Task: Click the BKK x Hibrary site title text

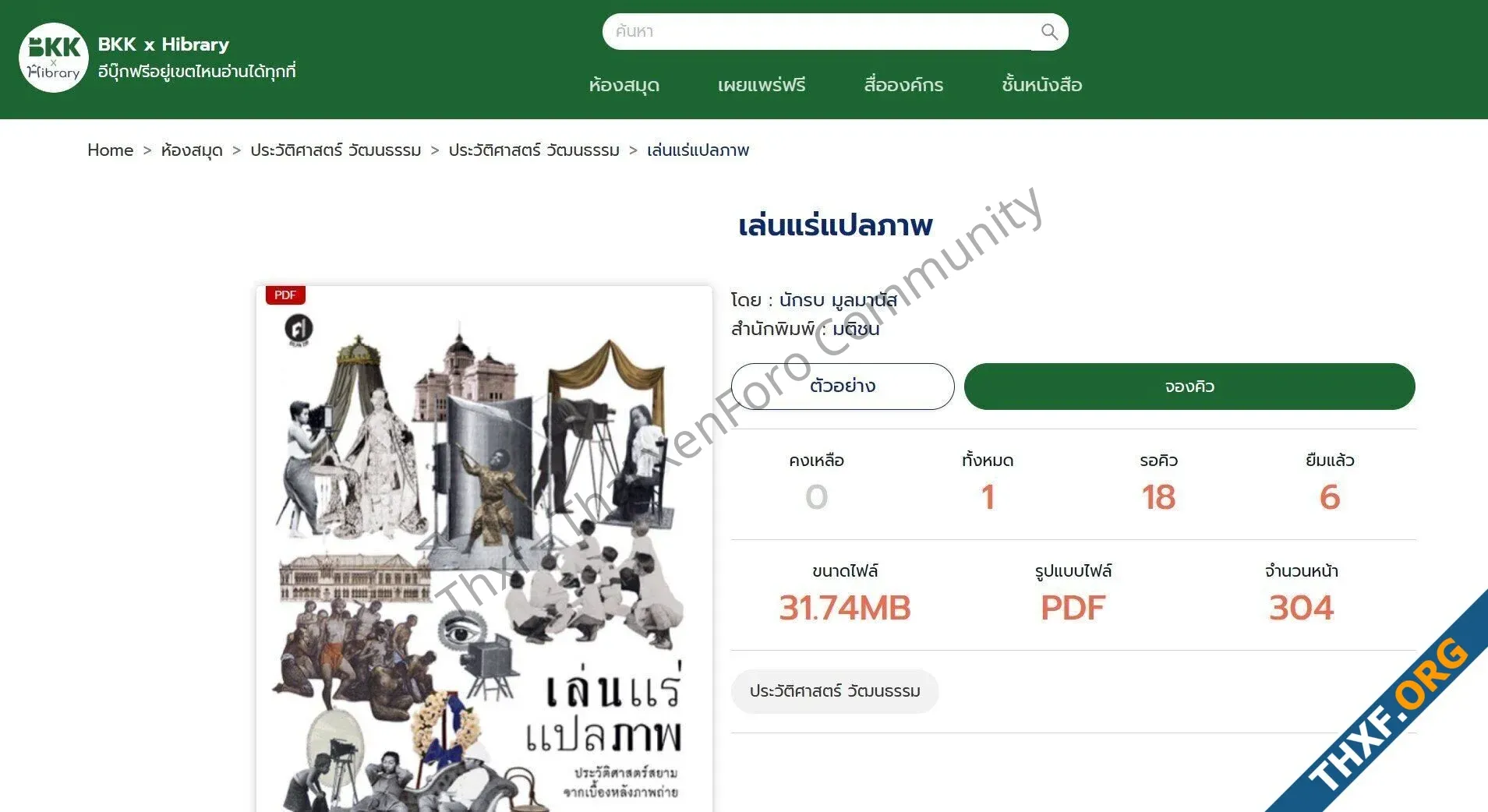Action: click(x=164, y=44)
